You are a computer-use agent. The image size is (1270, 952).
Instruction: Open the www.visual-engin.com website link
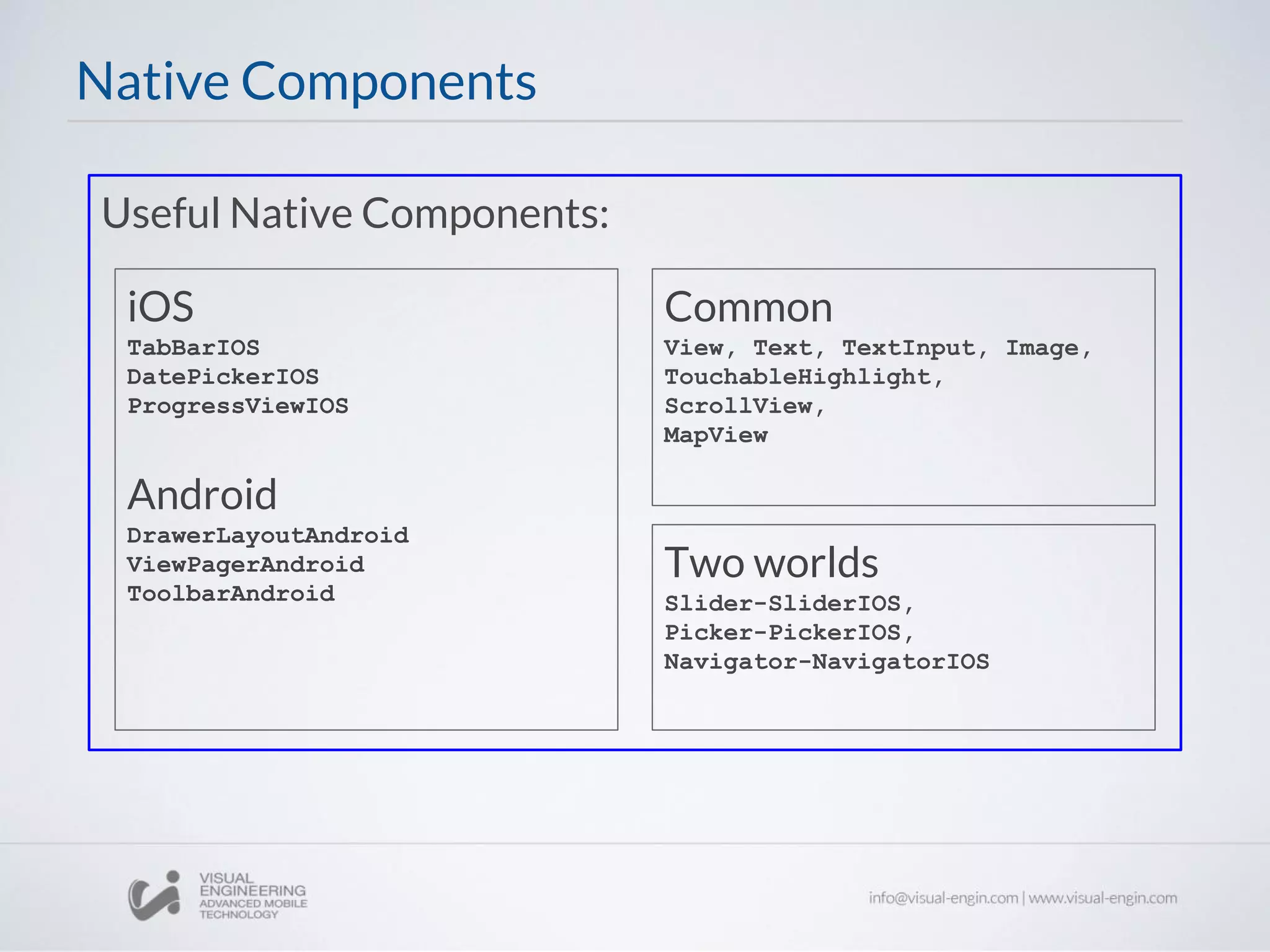coord(1103,898)
